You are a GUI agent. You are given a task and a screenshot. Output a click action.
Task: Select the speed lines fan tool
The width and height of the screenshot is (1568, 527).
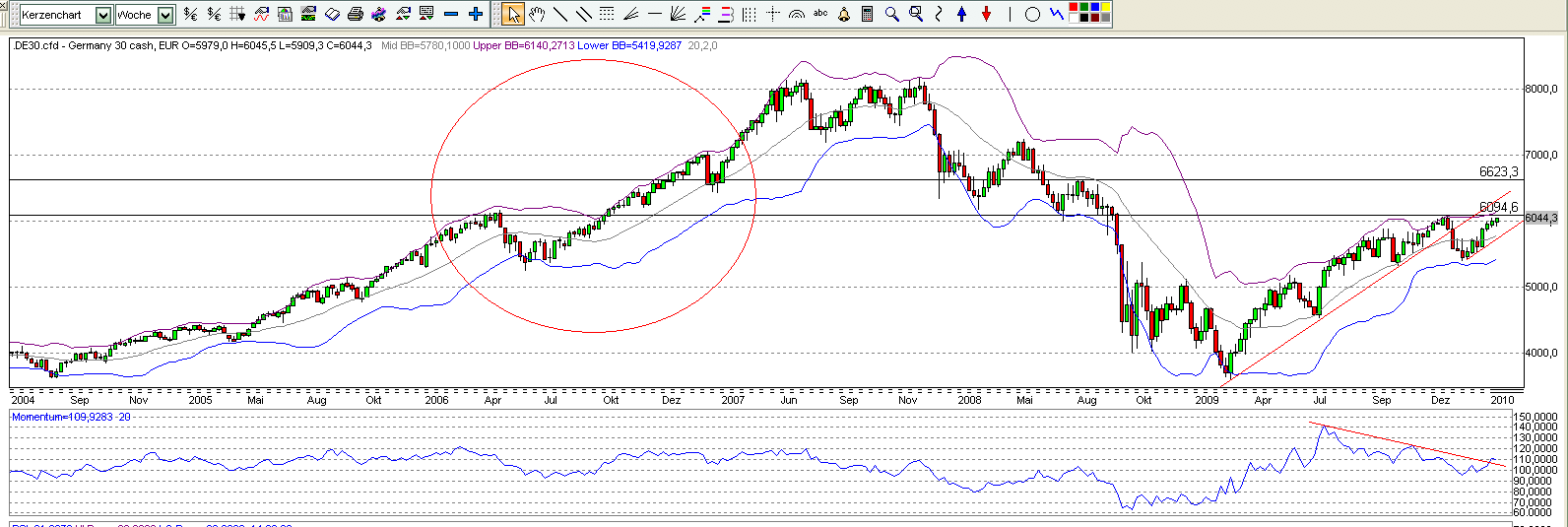[x=630, y=14]
